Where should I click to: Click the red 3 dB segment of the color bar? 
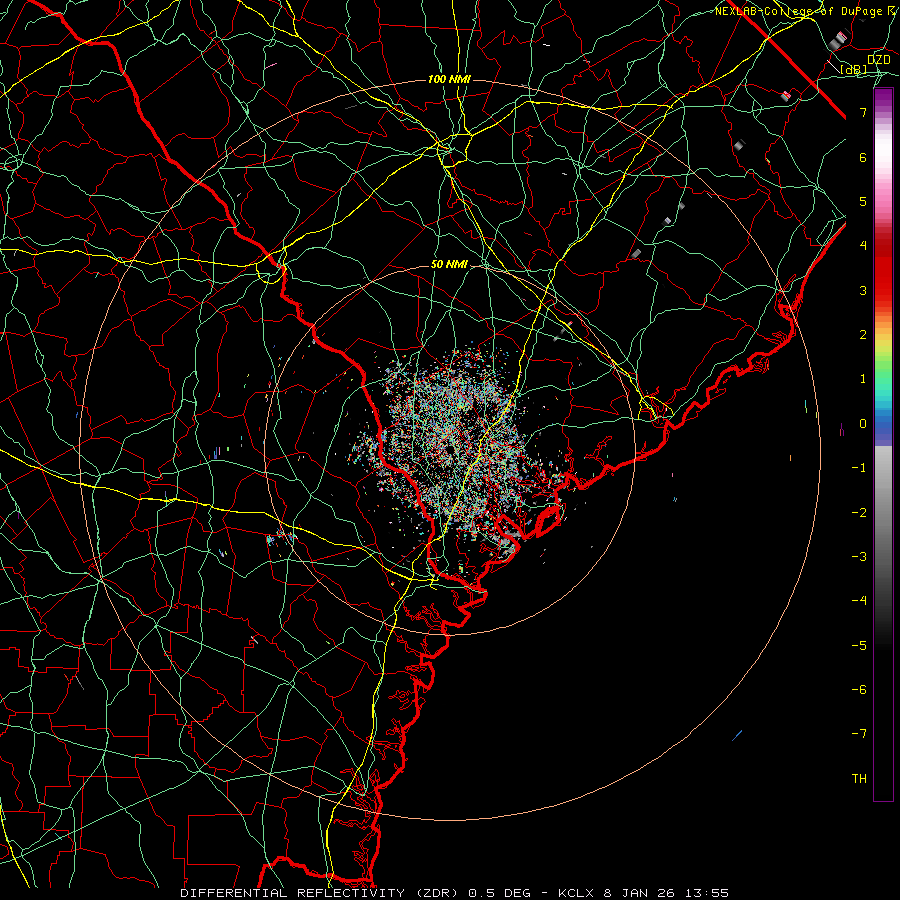pos(883,290)
